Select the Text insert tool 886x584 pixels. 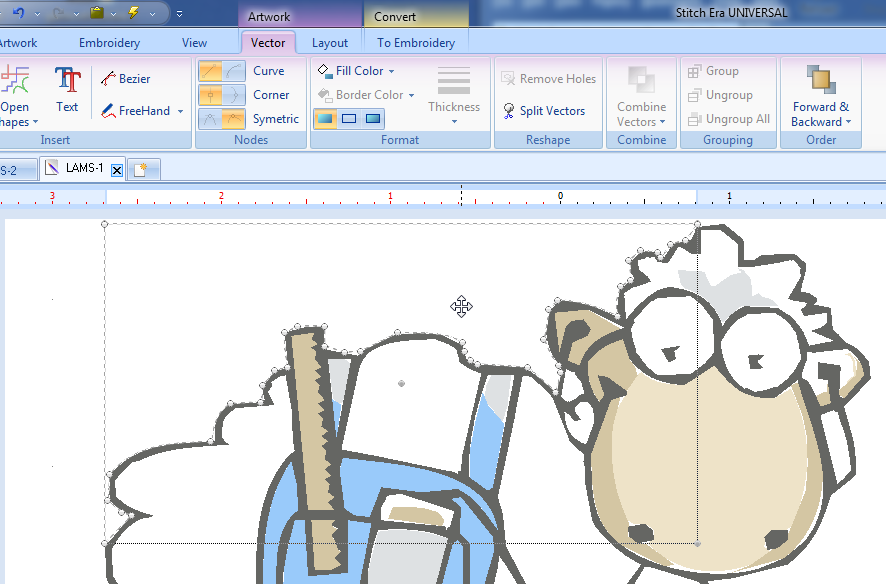pos(67,89)
